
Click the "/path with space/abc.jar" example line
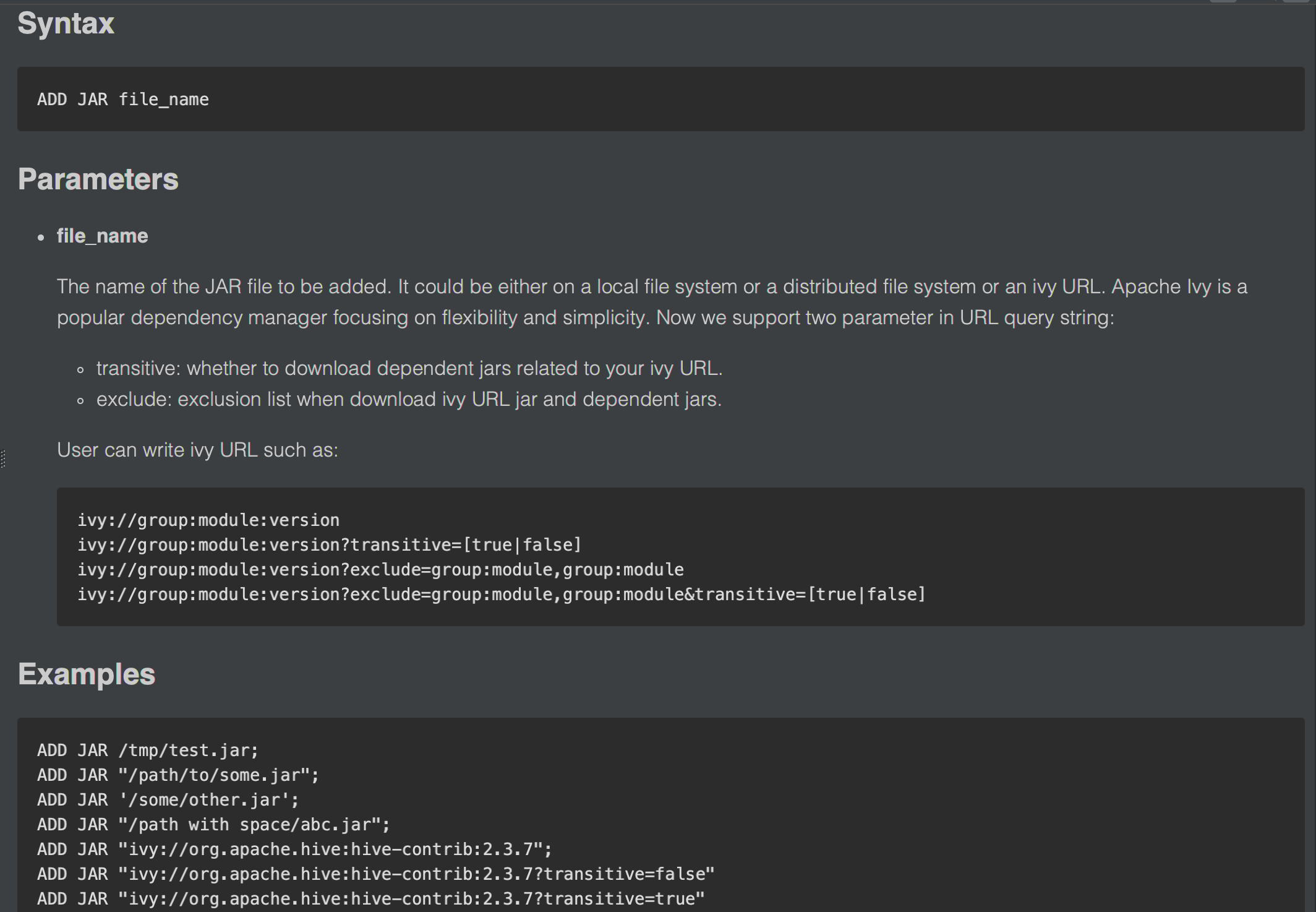coord(213,824)
